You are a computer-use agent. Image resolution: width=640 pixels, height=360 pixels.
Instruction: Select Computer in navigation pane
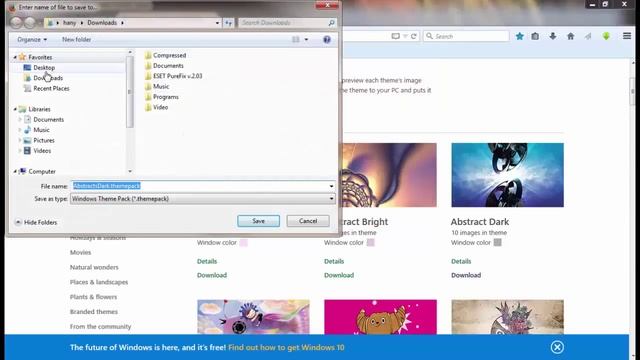click(x=42, y=171)
